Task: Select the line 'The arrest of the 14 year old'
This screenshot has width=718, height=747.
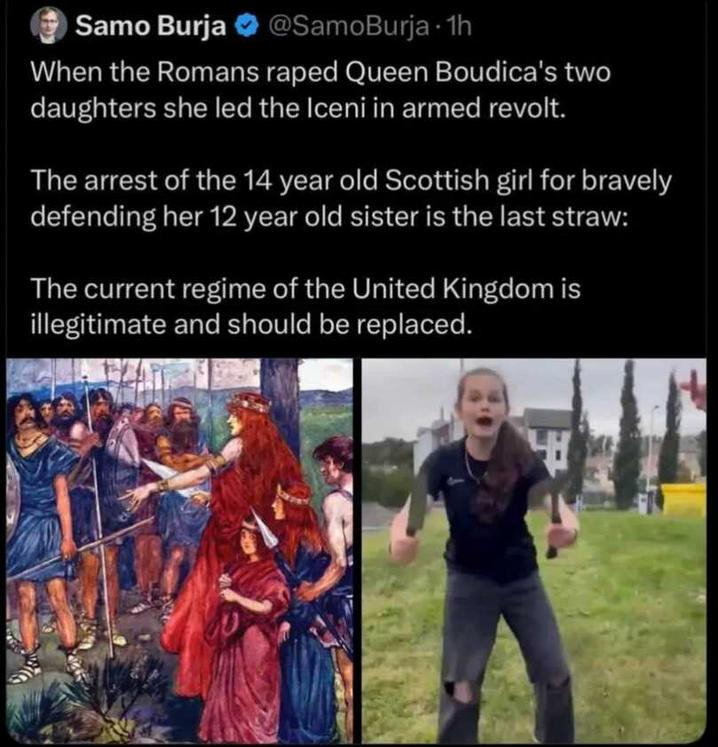Action: (351, 181)
